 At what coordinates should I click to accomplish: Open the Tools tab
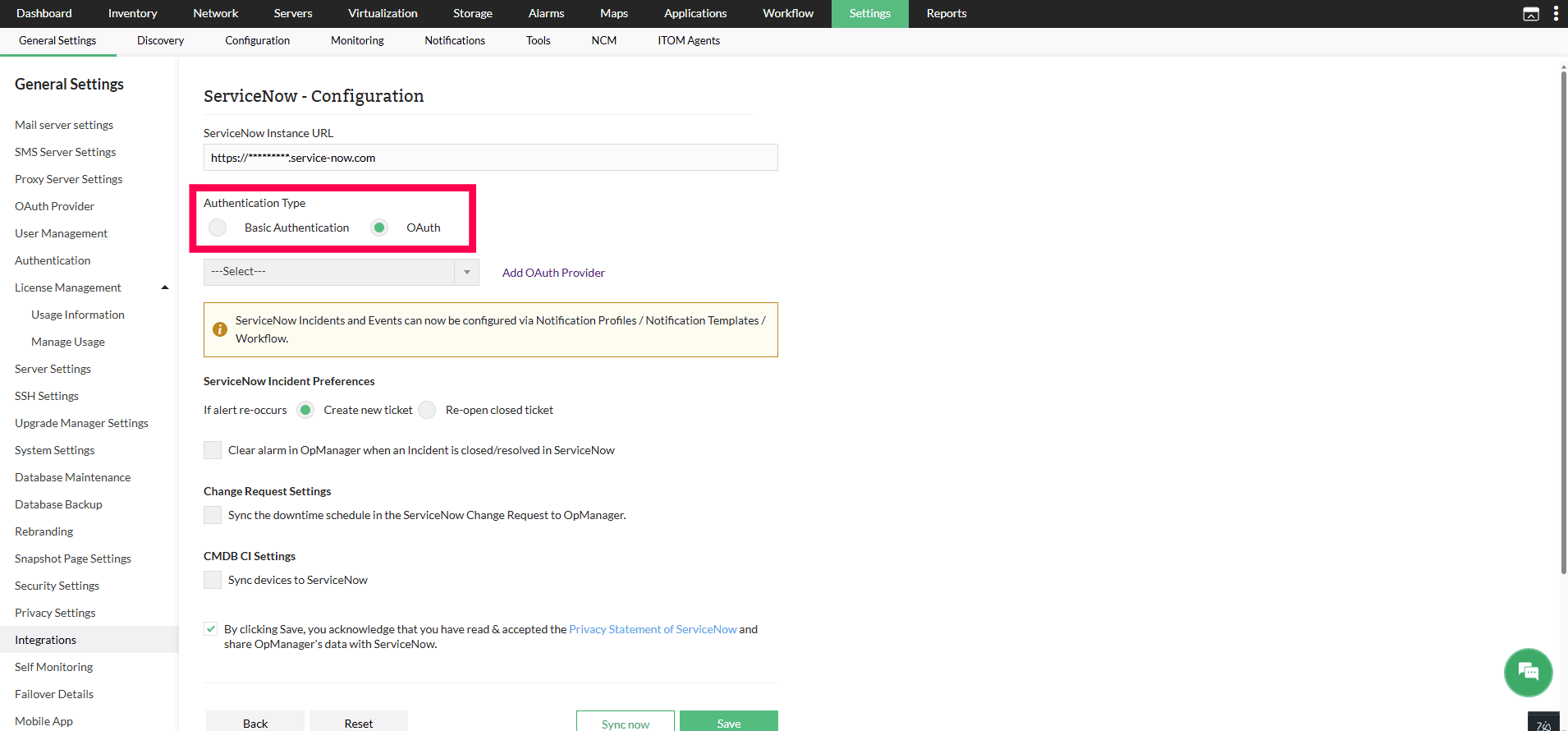coord(539,40)
